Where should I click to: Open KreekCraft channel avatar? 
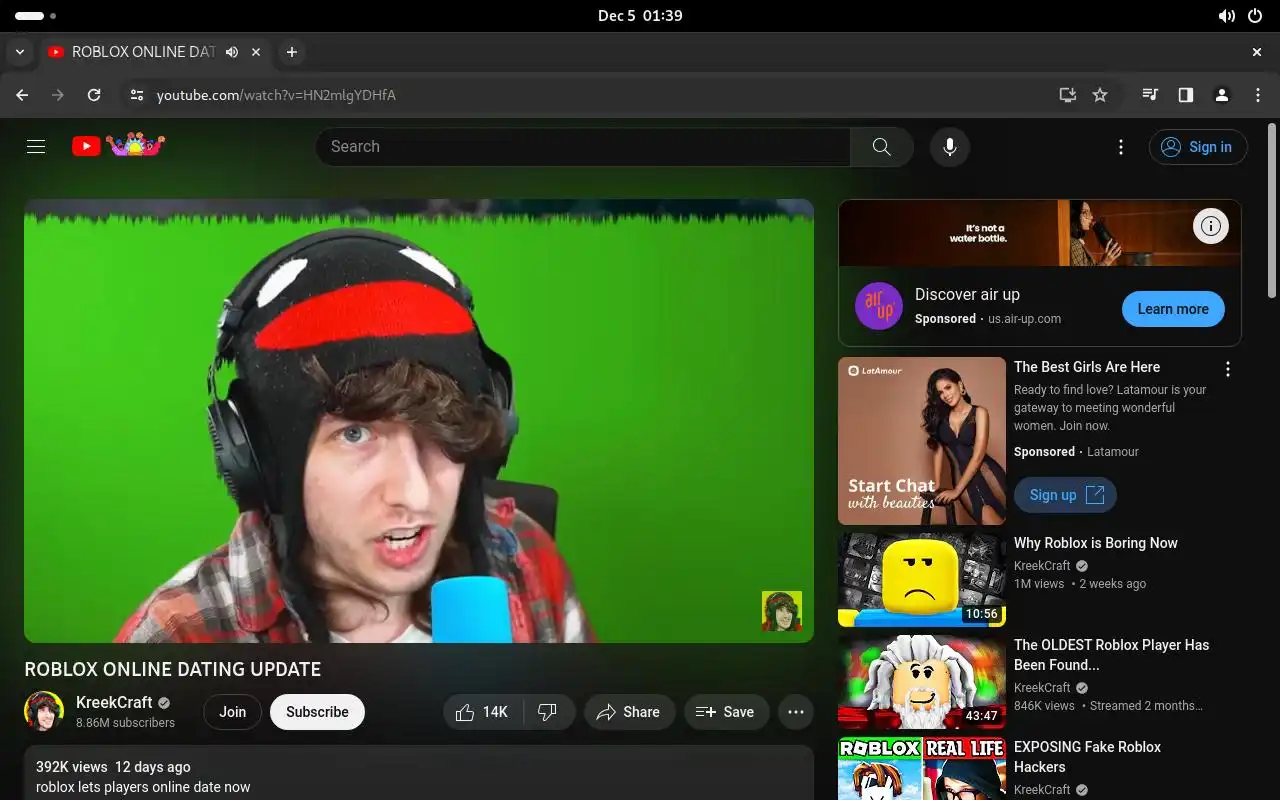[44, 711]
